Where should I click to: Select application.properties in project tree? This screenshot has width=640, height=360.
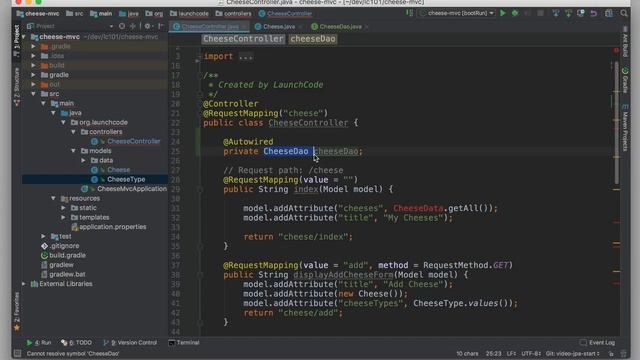pos(113,227)
